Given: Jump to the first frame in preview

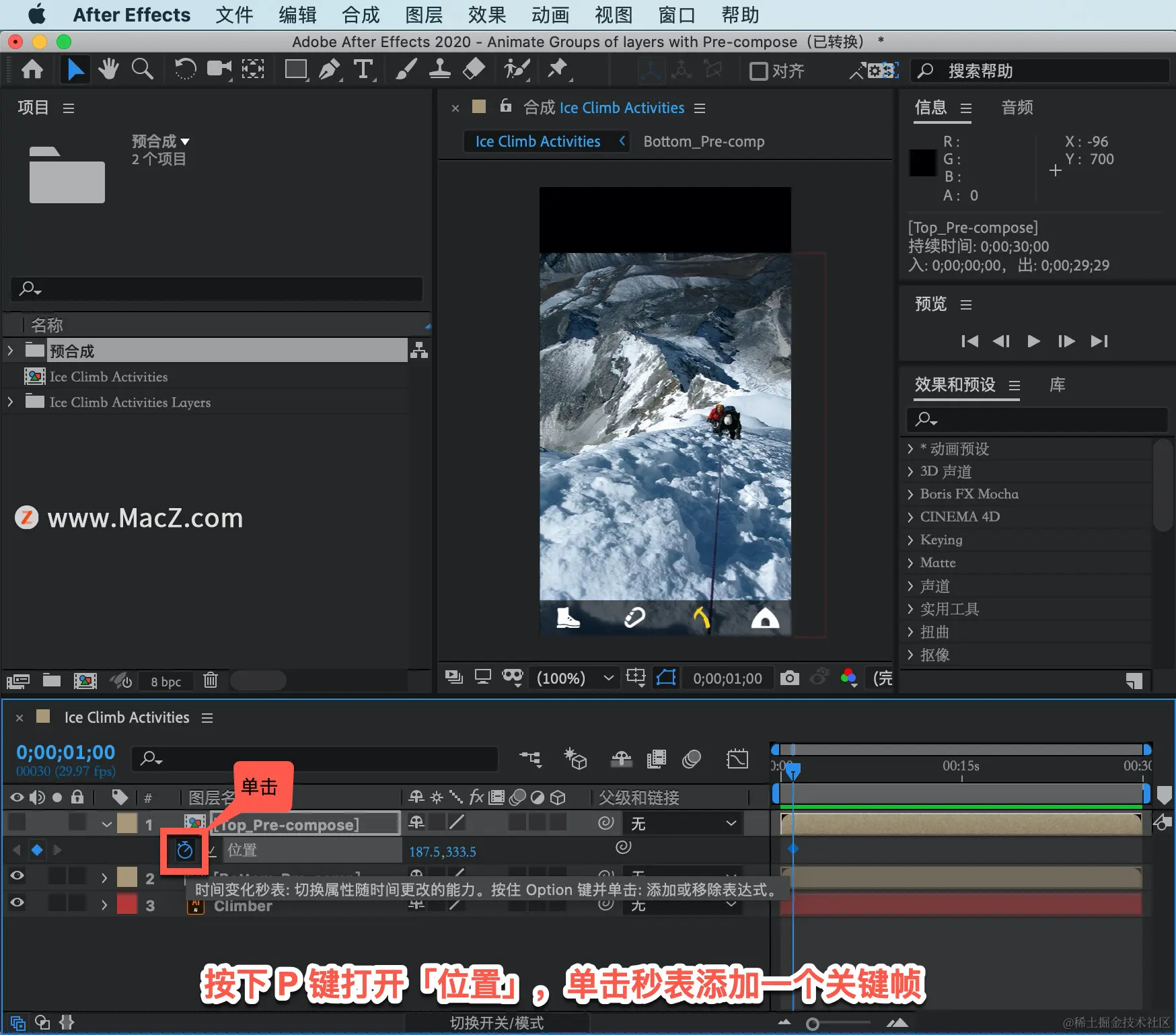Looking at the screenshot, I should pos(969,341).
